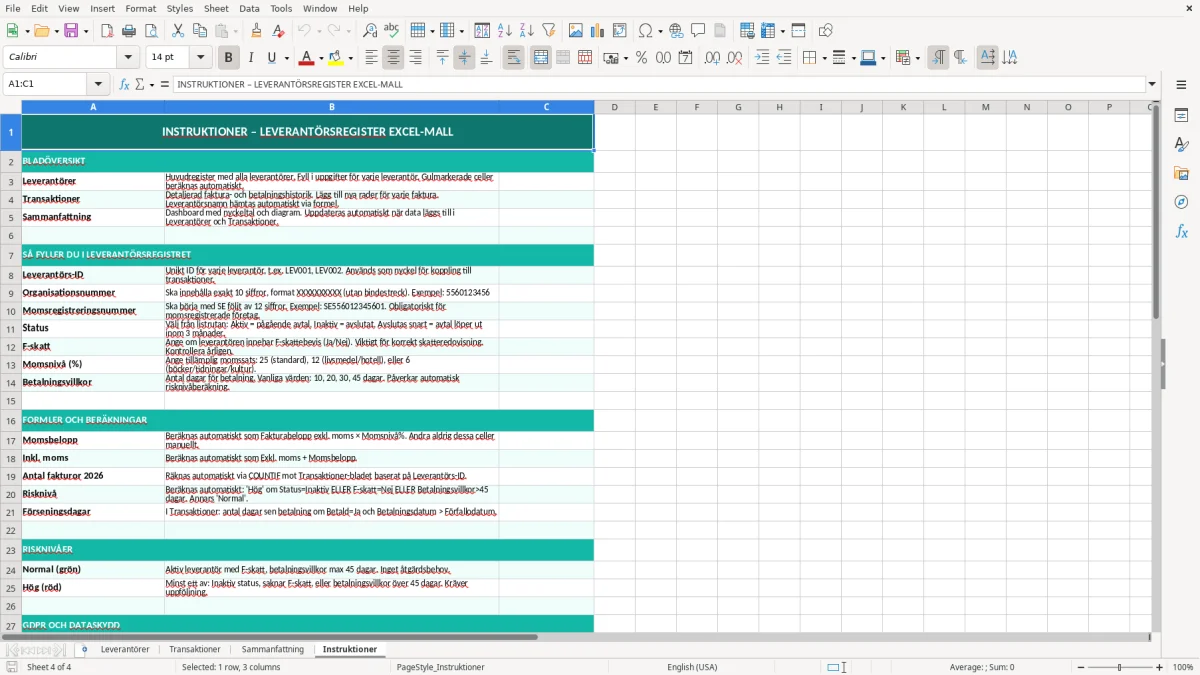
Task: Format cells as percent
Action: [641, 58]
